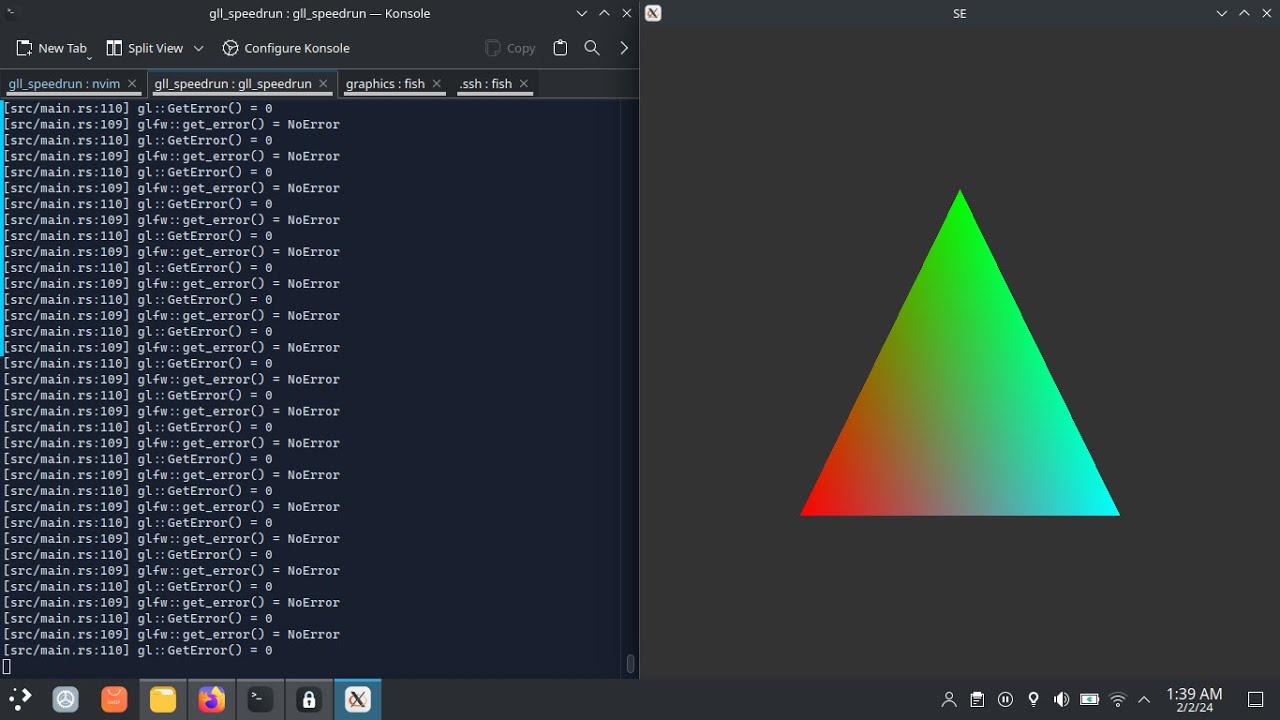
Task: Open Configure Konsole settings
Action: click(x=286, y=48)
